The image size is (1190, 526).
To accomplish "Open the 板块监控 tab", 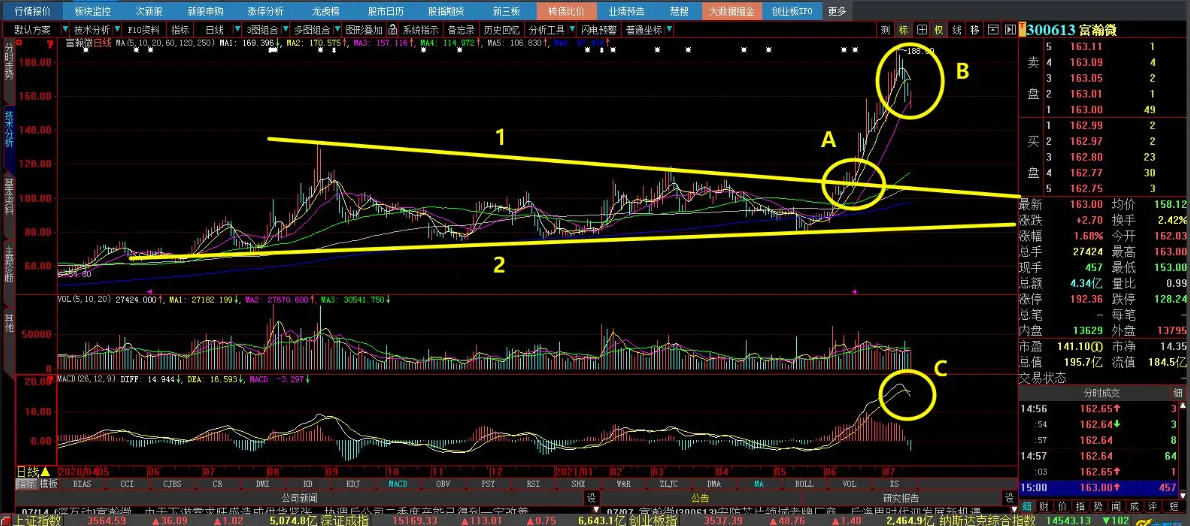I will pos(93,11).
